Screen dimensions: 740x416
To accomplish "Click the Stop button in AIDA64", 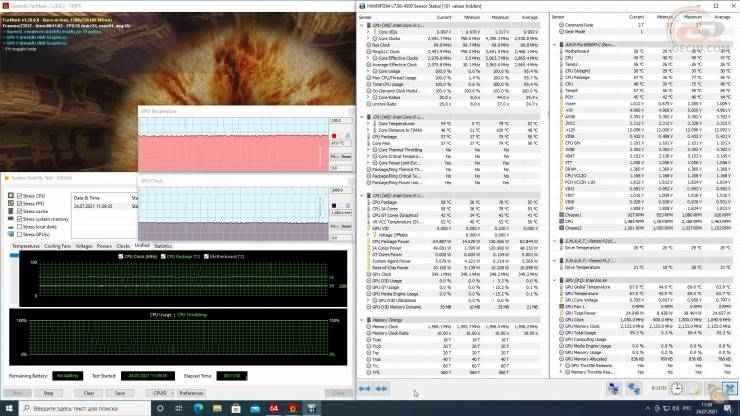I will coord(48,393).
